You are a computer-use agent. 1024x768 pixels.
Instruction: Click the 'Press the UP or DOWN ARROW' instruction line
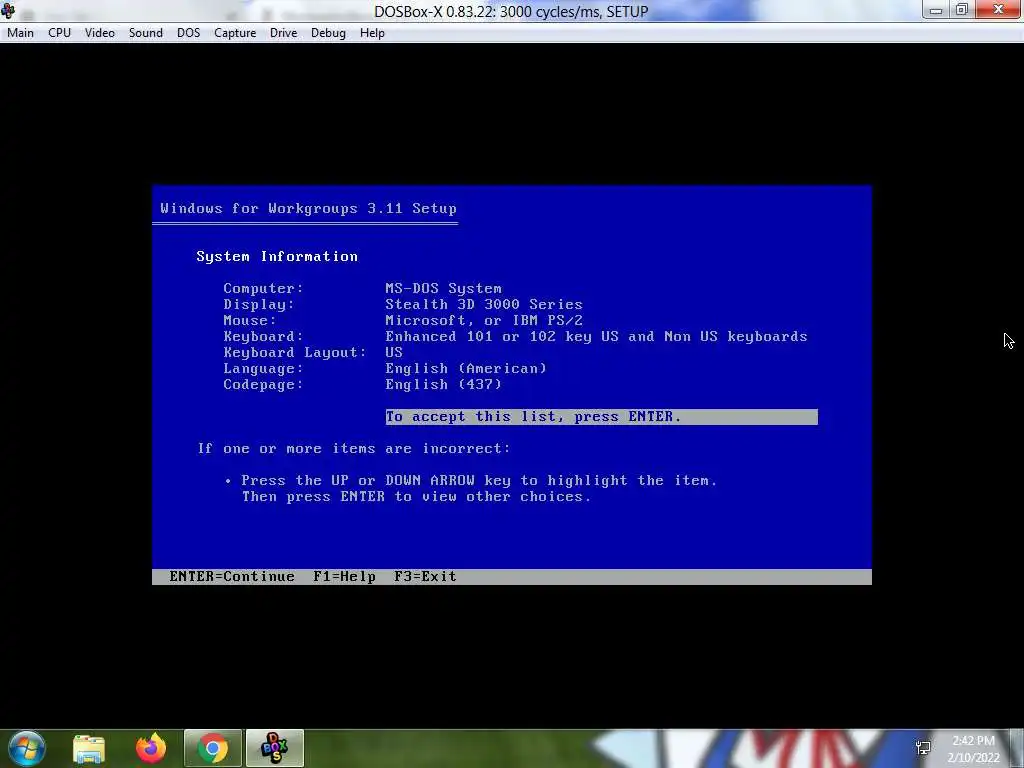pyautogui.click(x=479, y=480)
